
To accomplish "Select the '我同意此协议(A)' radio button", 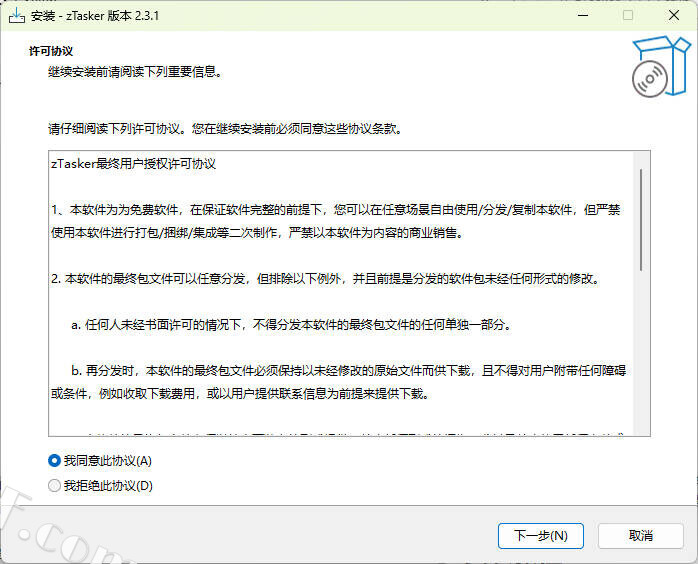I will click(x=100, y=461).
